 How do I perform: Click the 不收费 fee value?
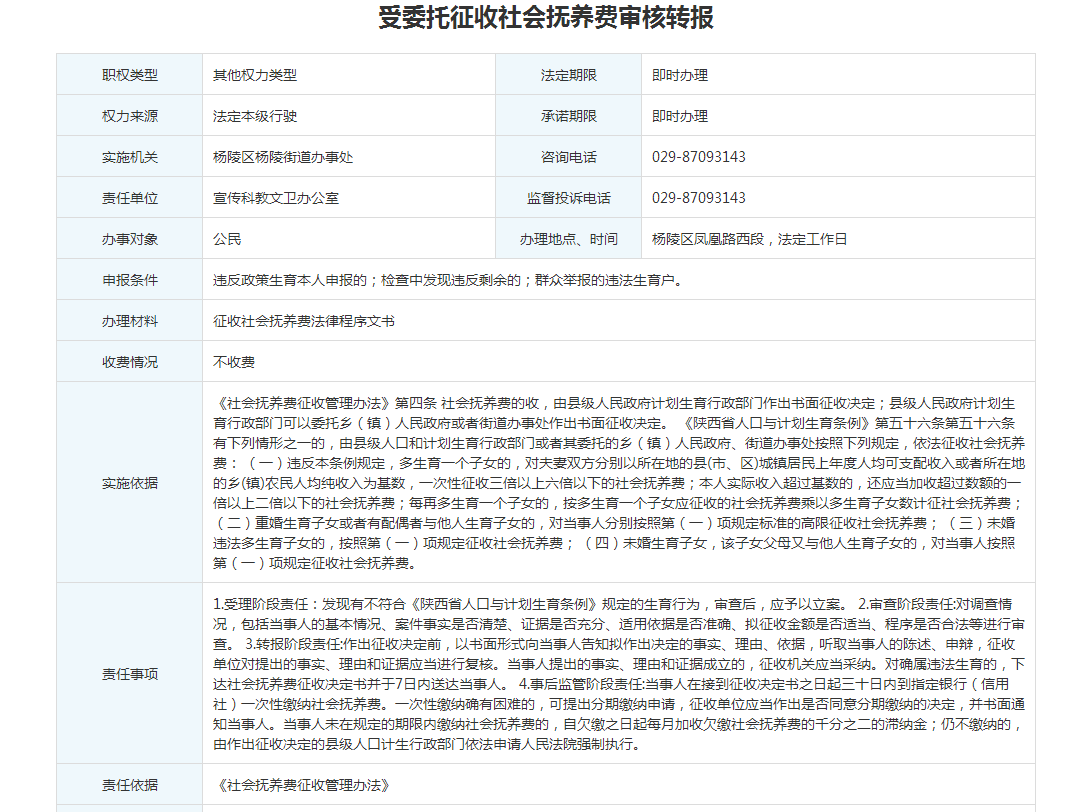pyautogui.click(x=234, y=361)
